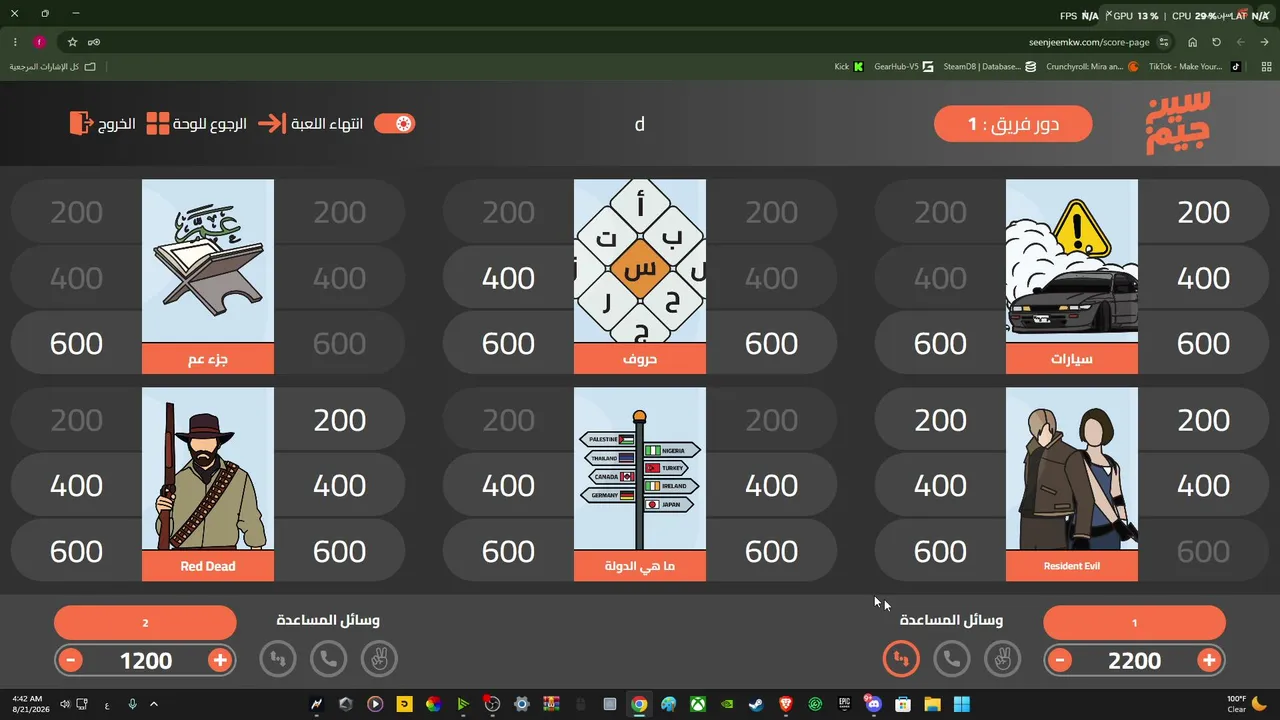Go to the browser home page

click(1192, 42)
